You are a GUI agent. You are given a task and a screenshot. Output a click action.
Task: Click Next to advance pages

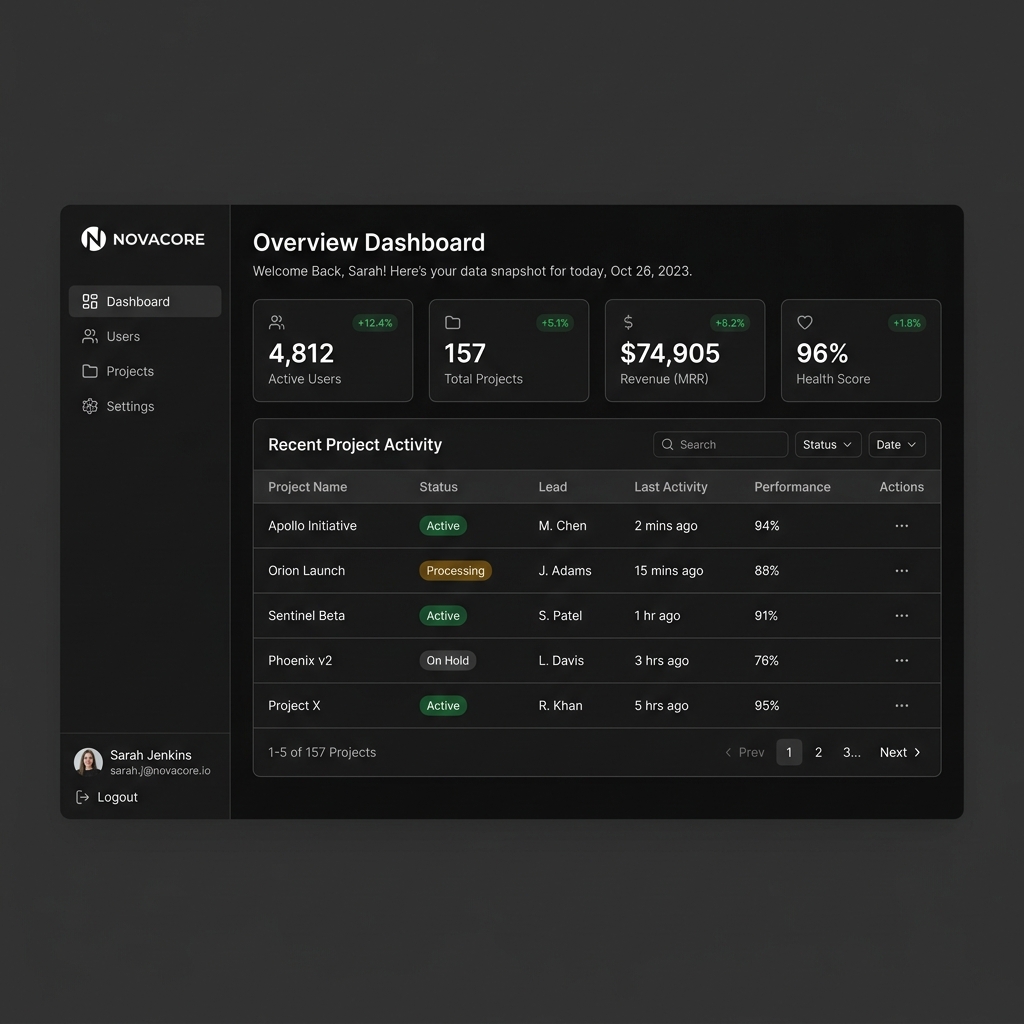pyautogui.click(x=901, y=752)
